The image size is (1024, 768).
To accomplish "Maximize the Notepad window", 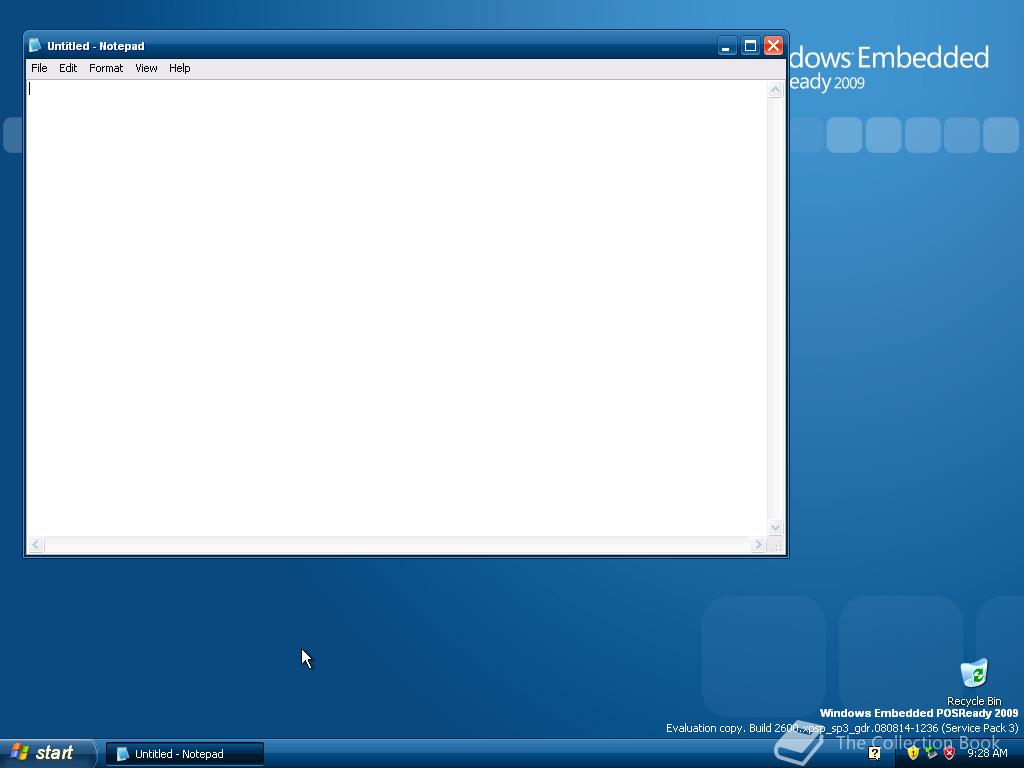I will [750, 46].
